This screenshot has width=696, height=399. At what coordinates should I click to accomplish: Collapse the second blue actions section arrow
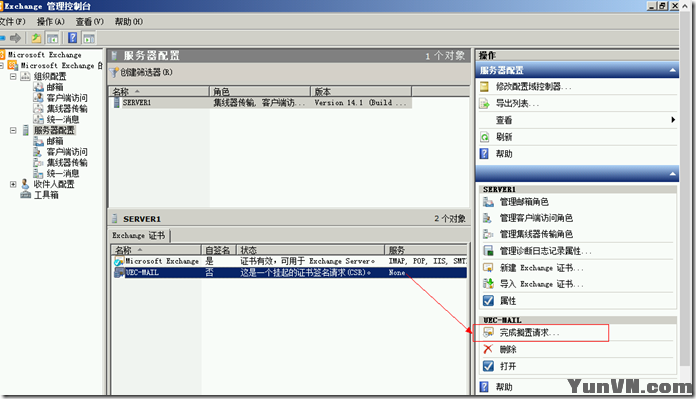point(672,174)
